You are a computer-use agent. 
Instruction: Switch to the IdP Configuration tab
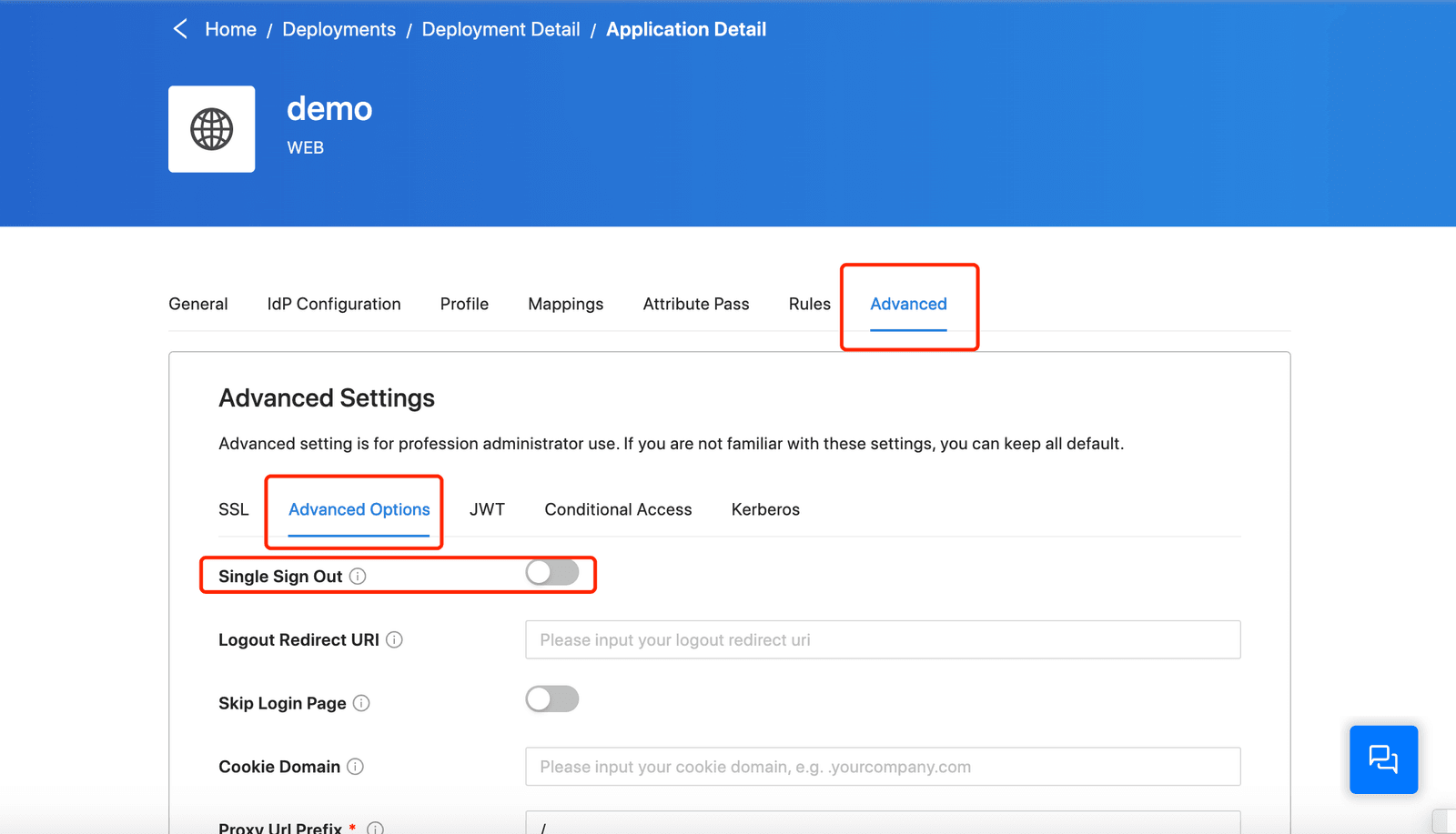pyautogui.click(x=334, y=304)
